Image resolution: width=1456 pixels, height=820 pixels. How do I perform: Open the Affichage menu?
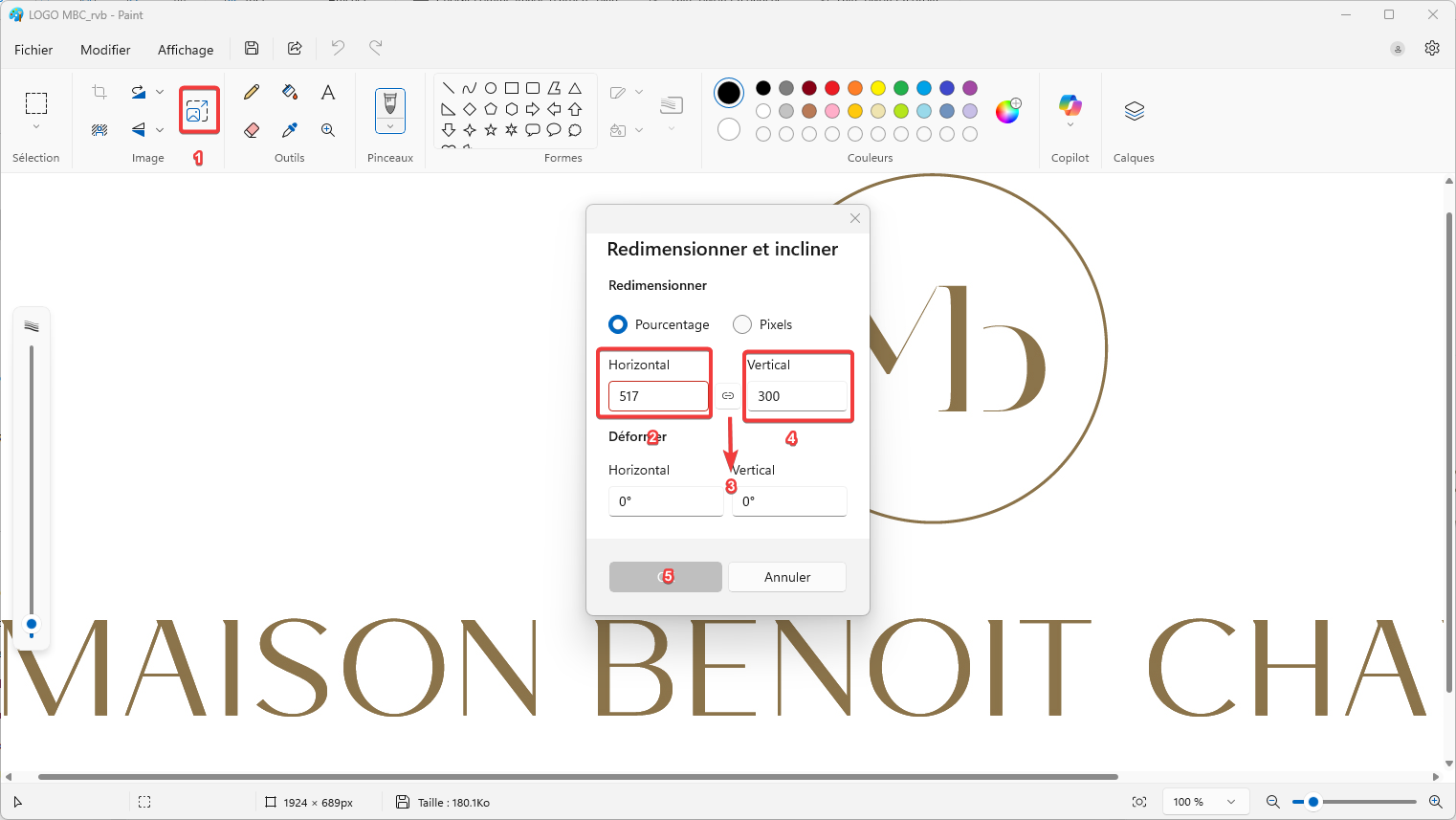pyautogui.click(x=186, y=50)
